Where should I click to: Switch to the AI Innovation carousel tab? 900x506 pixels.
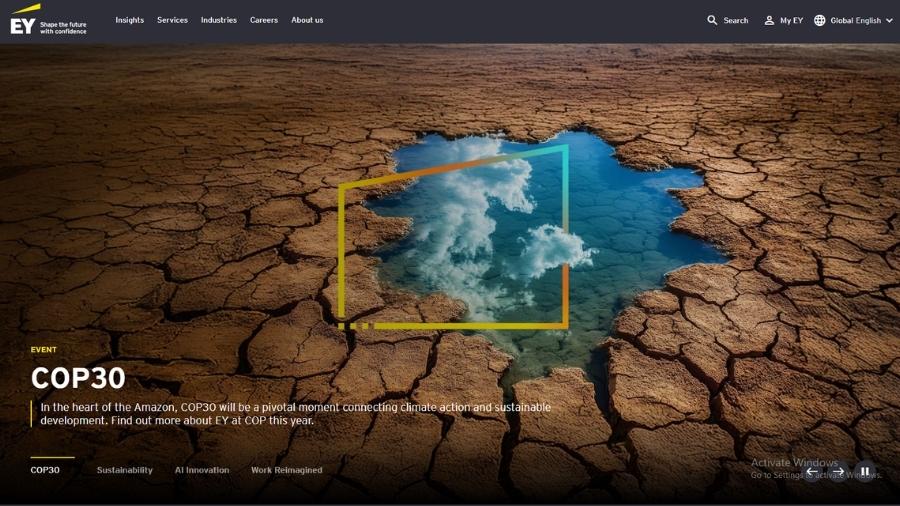pos(202,470)
